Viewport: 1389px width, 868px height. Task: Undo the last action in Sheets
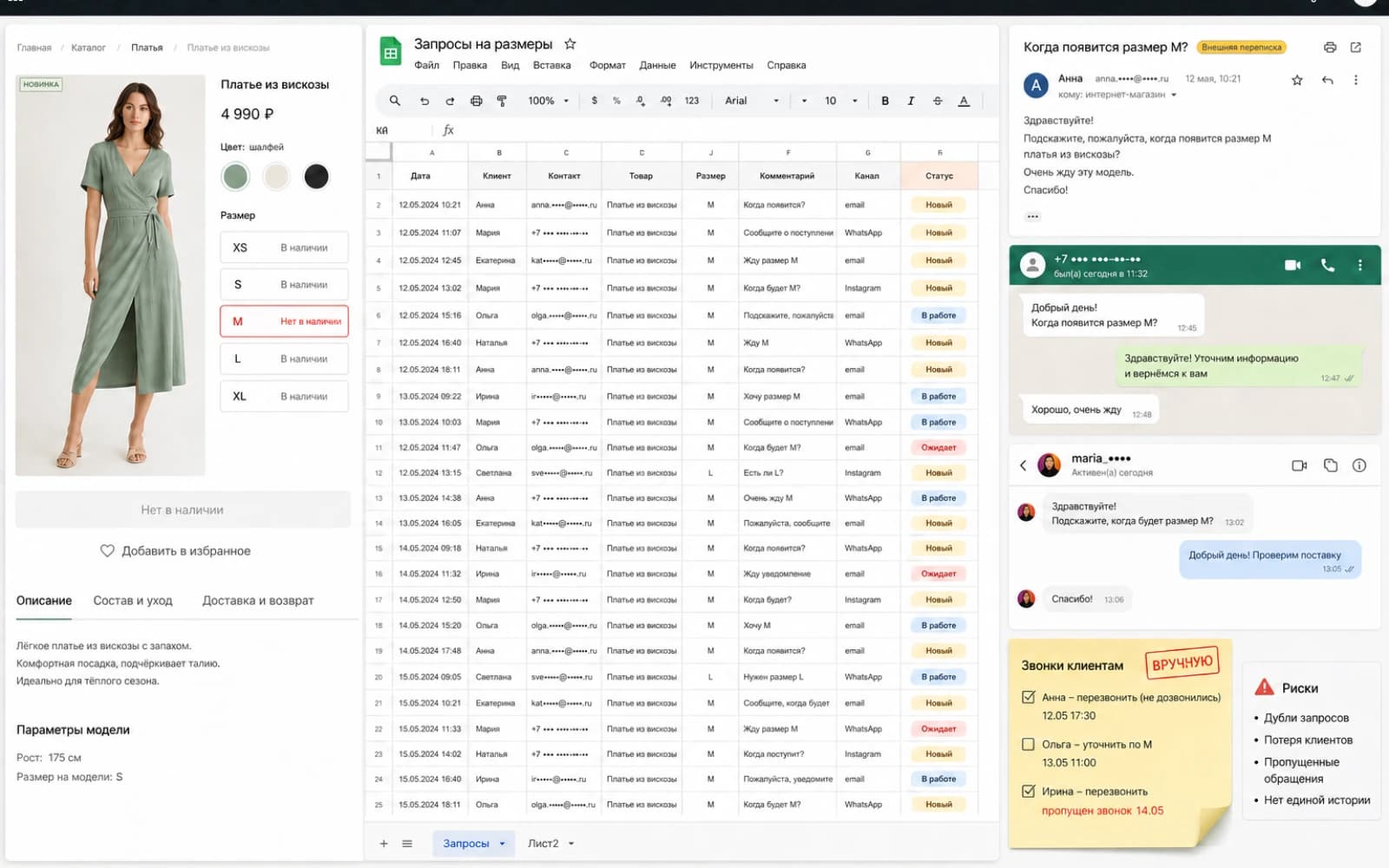(x=425, y=101)
